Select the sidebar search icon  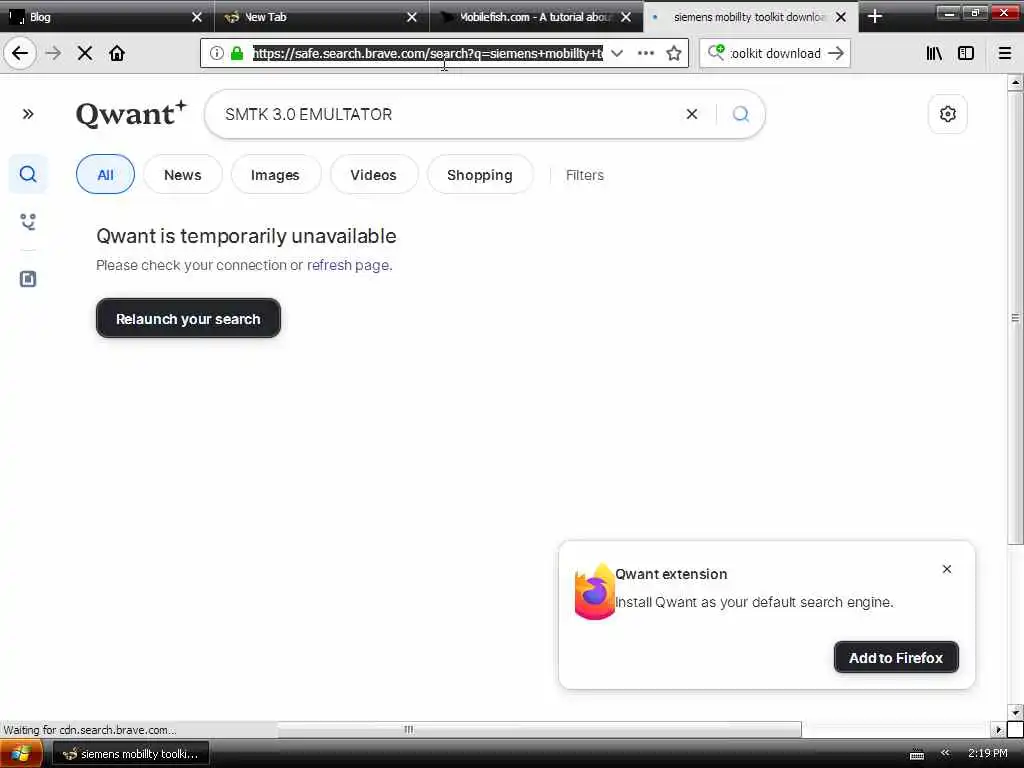point(27,174)
